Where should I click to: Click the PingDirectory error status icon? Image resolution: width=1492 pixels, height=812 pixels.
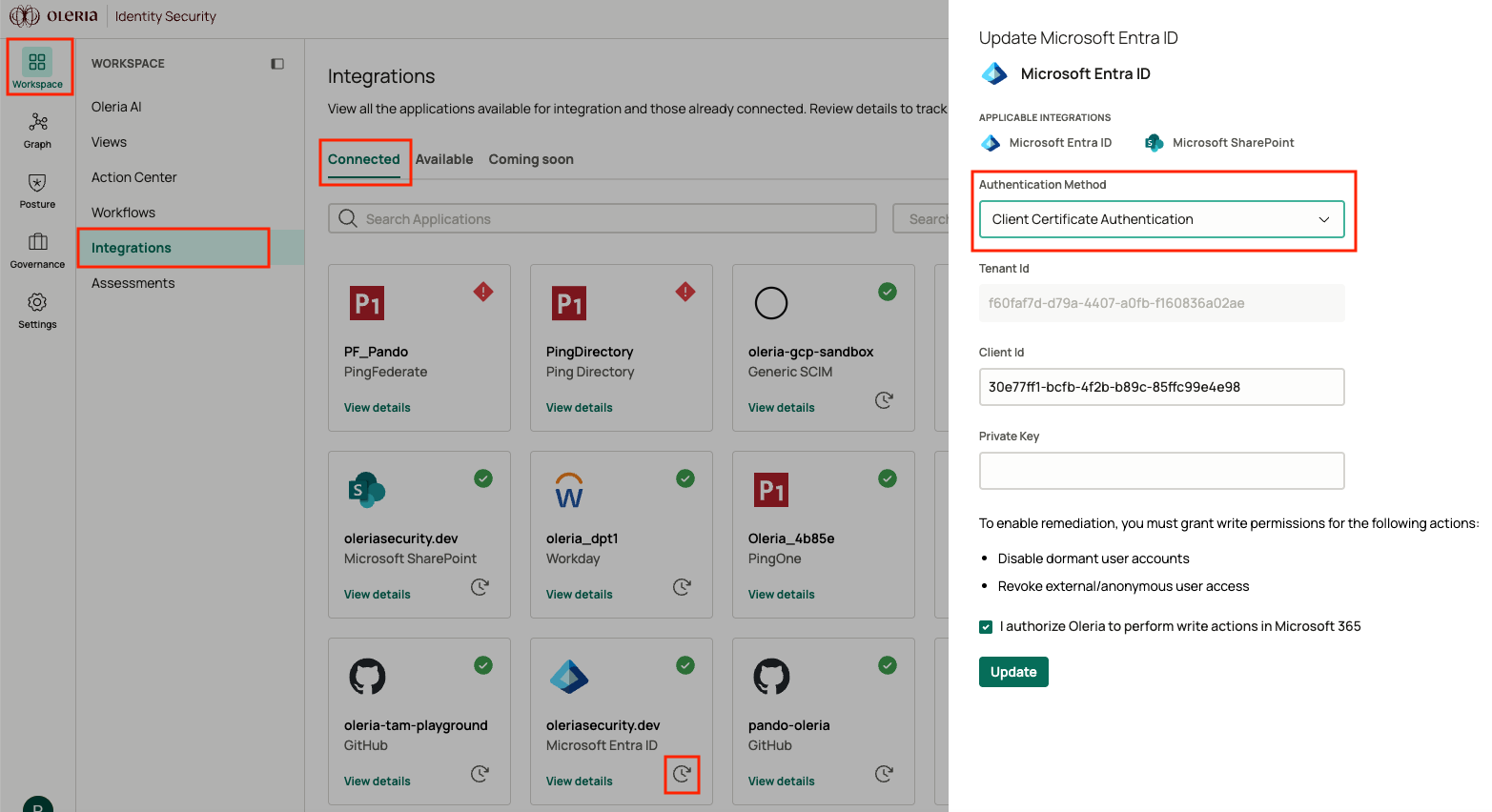tap(685, 292)
